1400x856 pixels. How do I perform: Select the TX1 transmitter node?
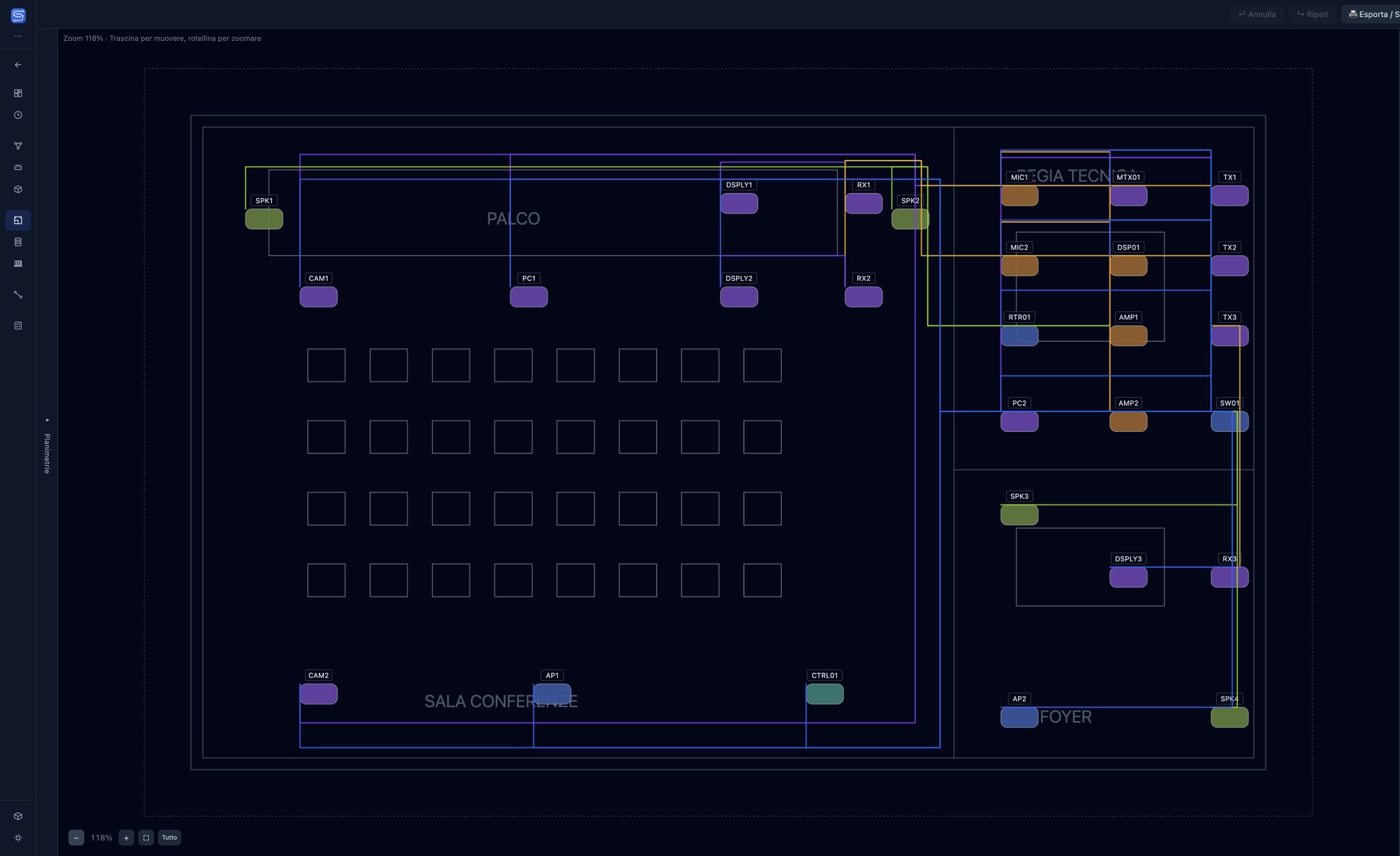[1229, 196]
